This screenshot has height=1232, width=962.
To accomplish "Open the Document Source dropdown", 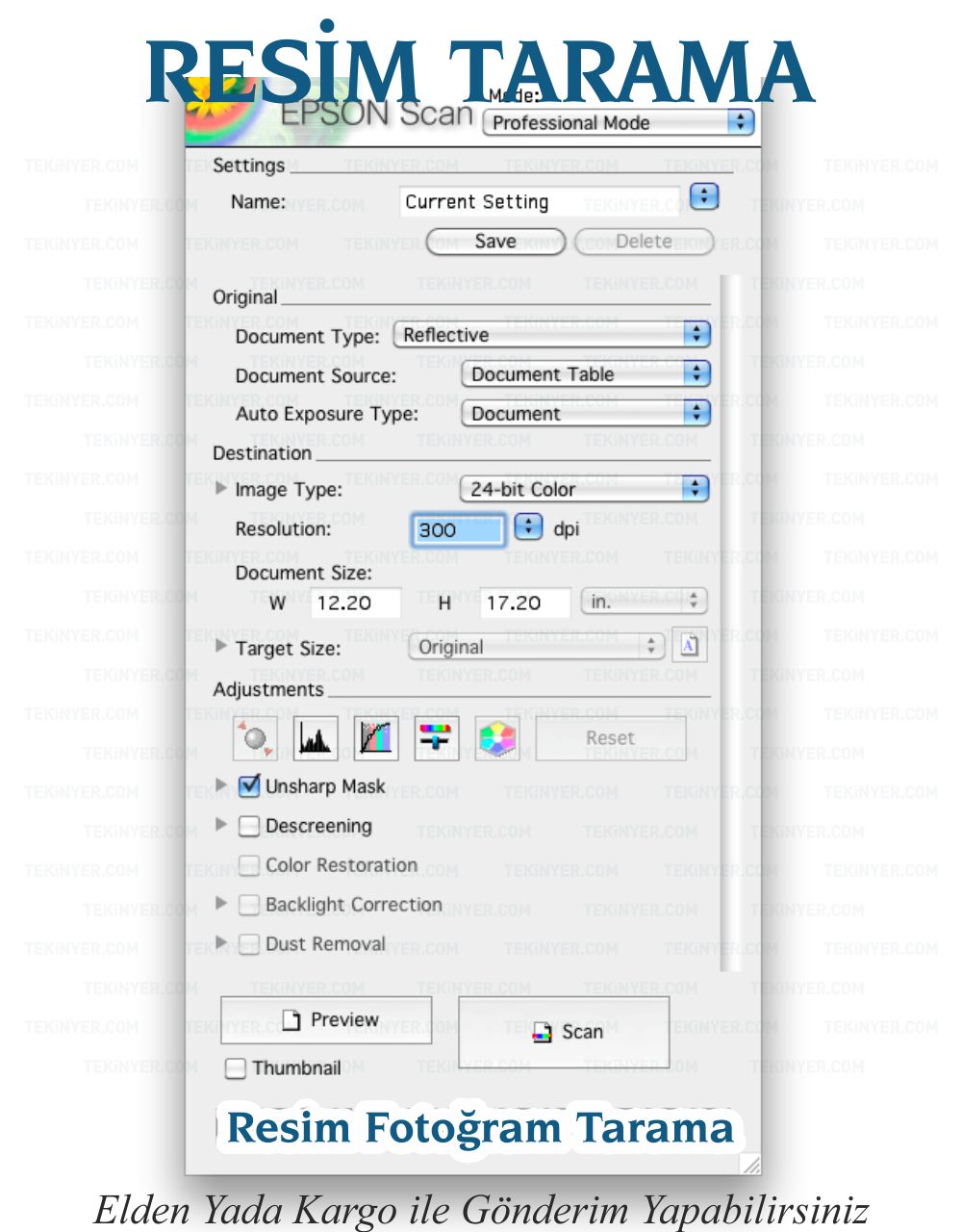I will click(586, 374).
